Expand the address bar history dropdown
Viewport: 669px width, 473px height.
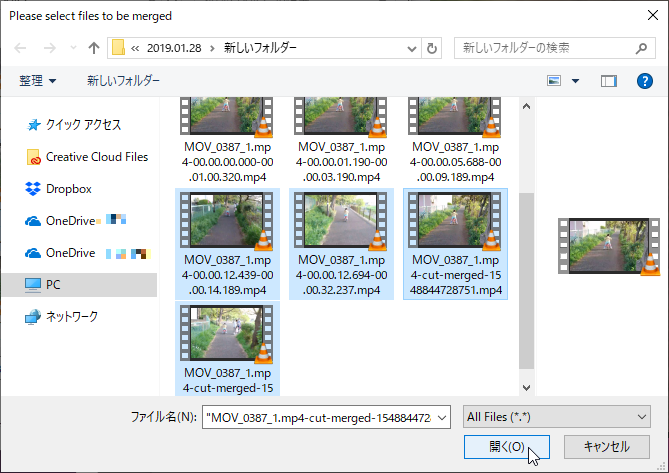(x=412, y=48)
